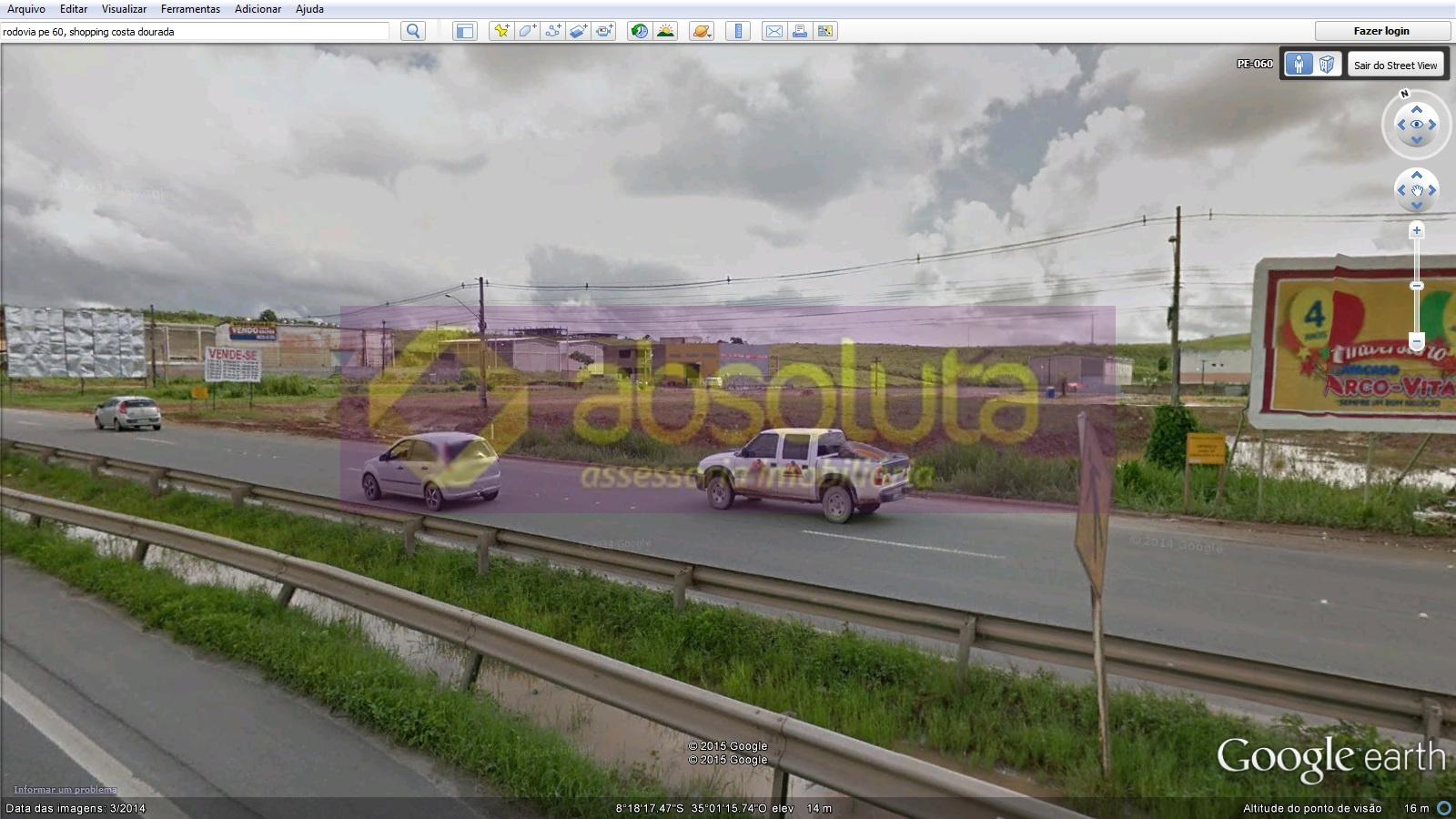Show historical imagery
Screen dimensions: 1456x819
pos(640,31)
